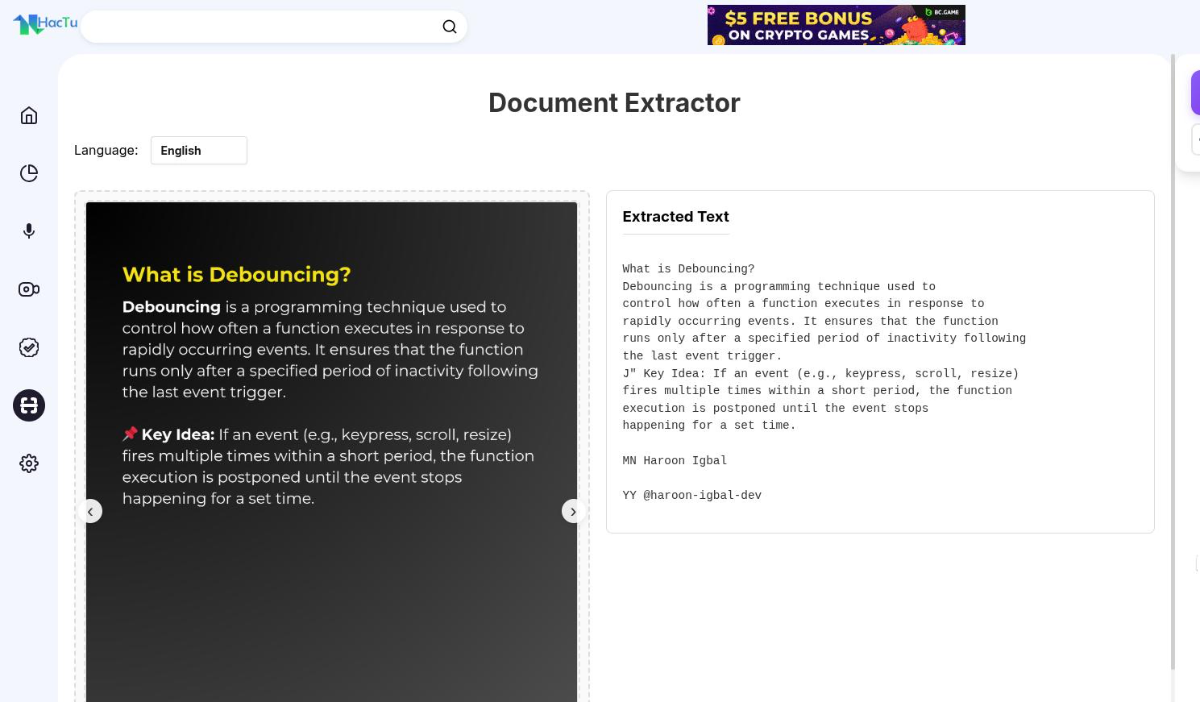Click extracted line "the last event trigger."
This screenshot has width=1200, height=702.
tap(702, 356)
